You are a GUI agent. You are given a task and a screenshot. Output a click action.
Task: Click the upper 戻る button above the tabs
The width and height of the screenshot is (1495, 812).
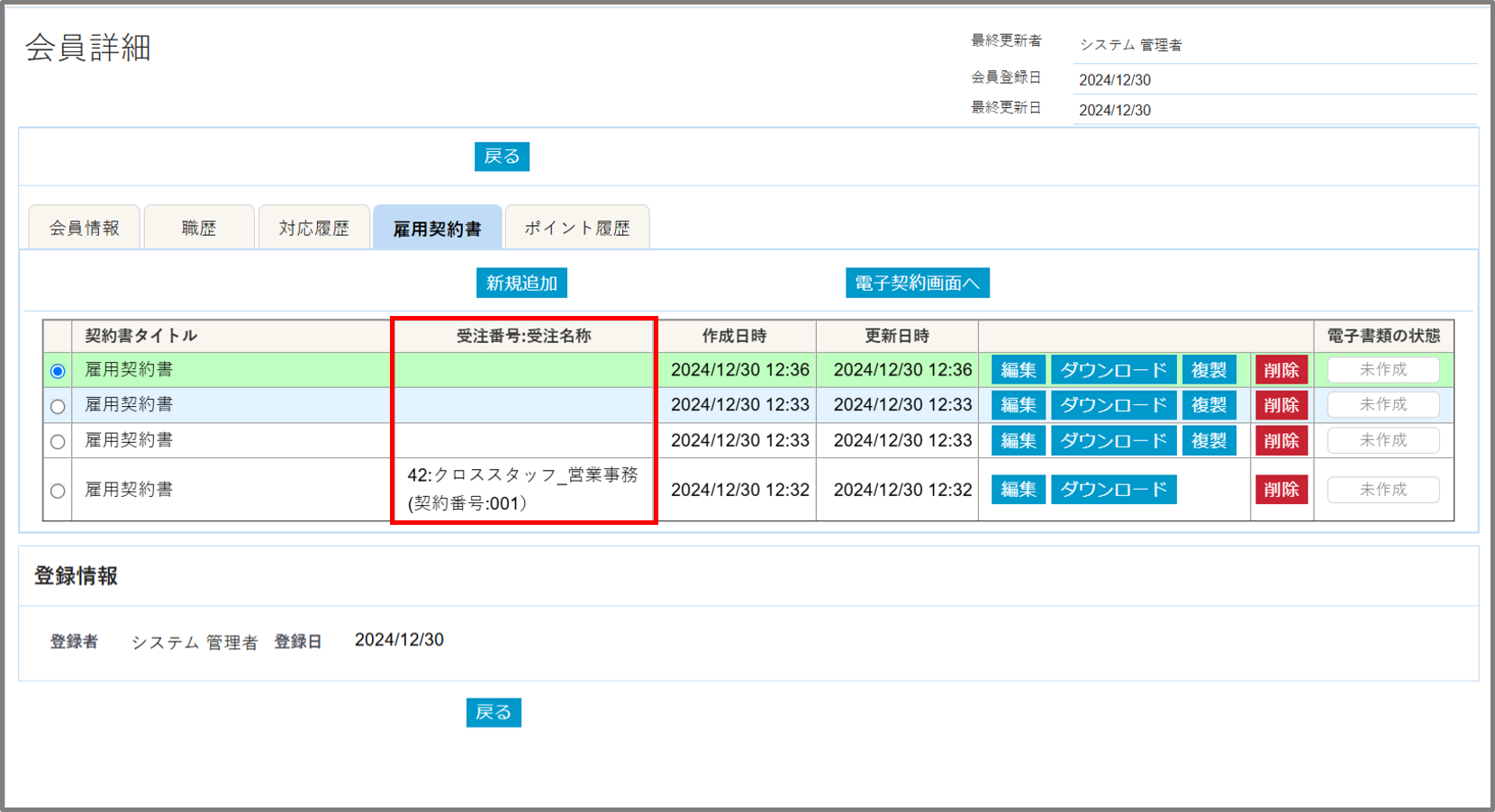502,157
